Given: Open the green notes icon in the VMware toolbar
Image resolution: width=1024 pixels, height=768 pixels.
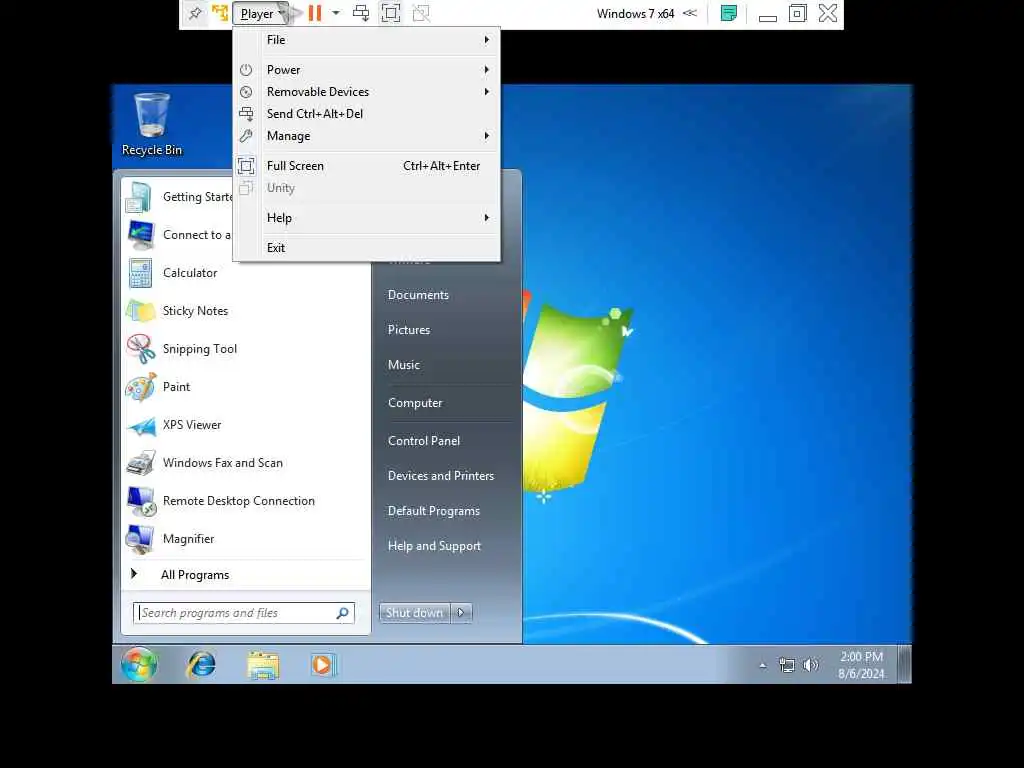Looking at the screenshot, I should (x=729, y=13).
